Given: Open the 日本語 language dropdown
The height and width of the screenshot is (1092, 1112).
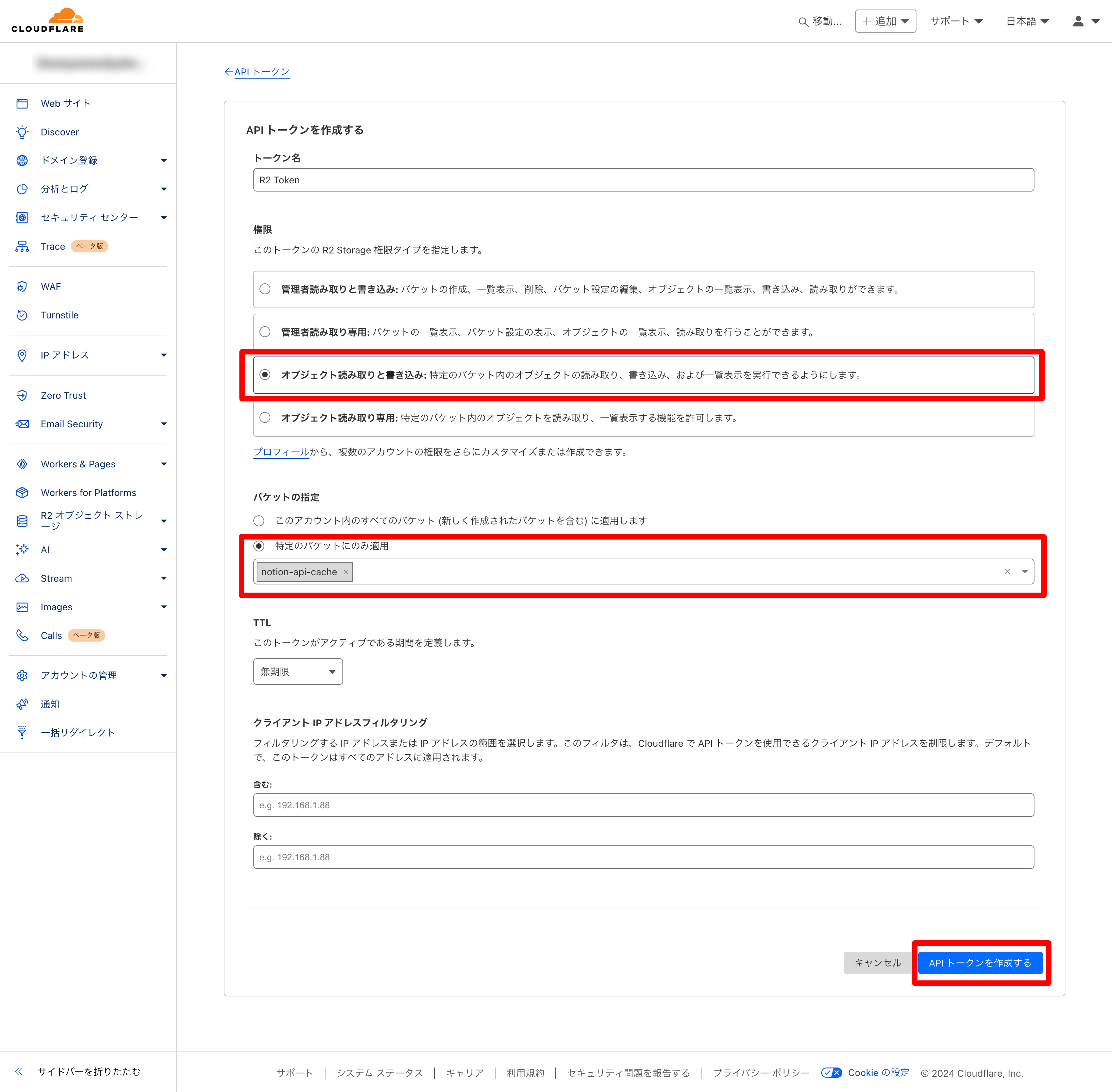Looking at the screenshot, I should coord(1027,21).
